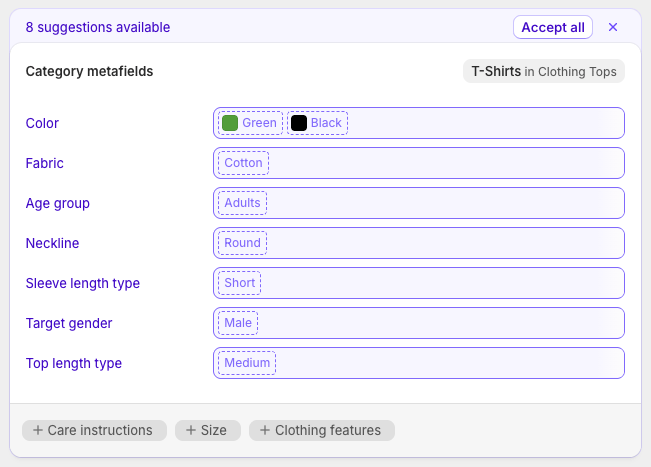Click the black color swatch

(299, 123)
